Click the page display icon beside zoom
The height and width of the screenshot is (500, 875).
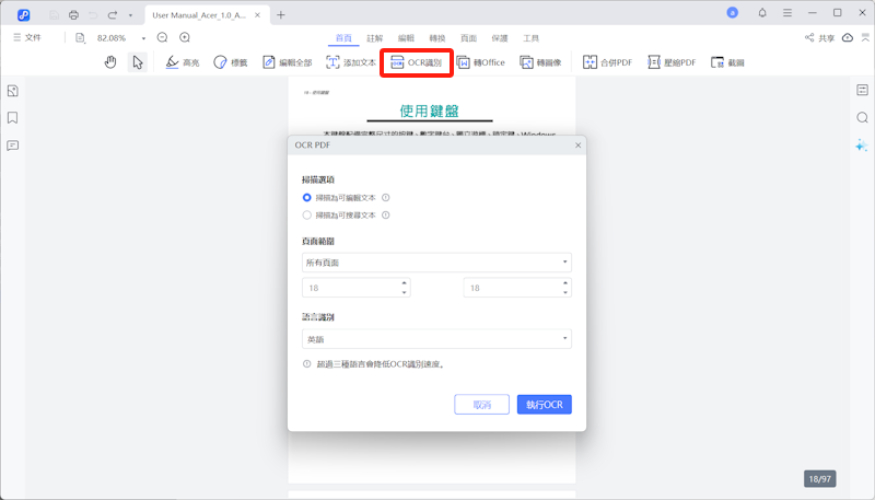[x=80, y=38]
